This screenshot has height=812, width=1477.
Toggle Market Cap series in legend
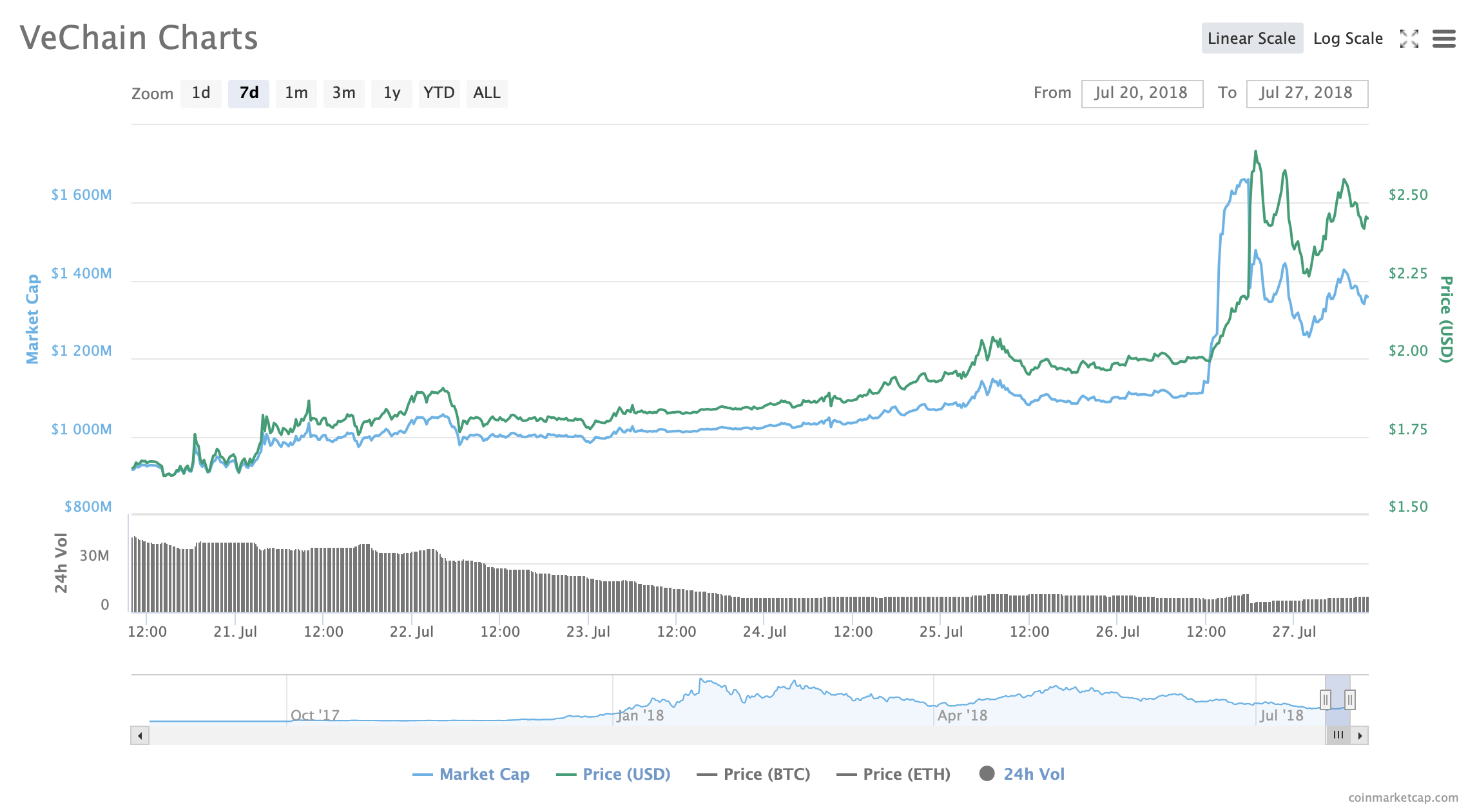tap(471, 774)
